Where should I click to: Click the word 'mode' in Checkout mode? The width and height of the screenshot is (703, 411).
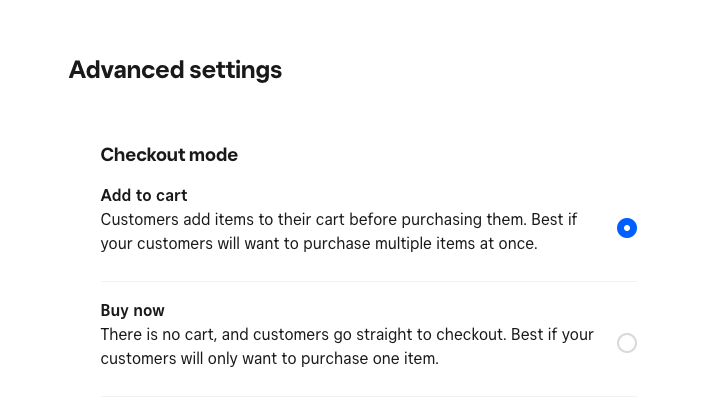coord(216,155)
